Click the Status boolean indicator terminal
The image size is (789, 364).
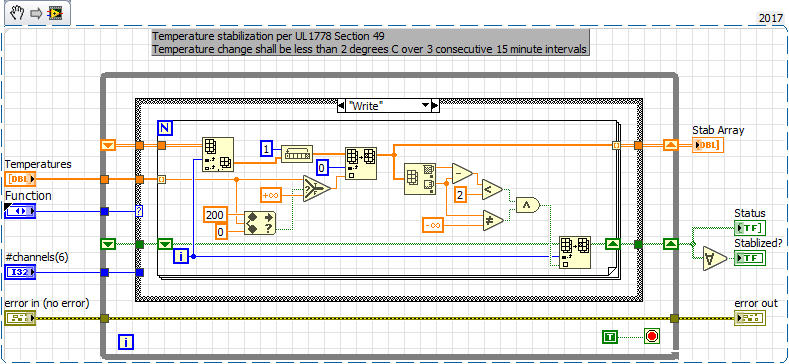coord(749,228)
